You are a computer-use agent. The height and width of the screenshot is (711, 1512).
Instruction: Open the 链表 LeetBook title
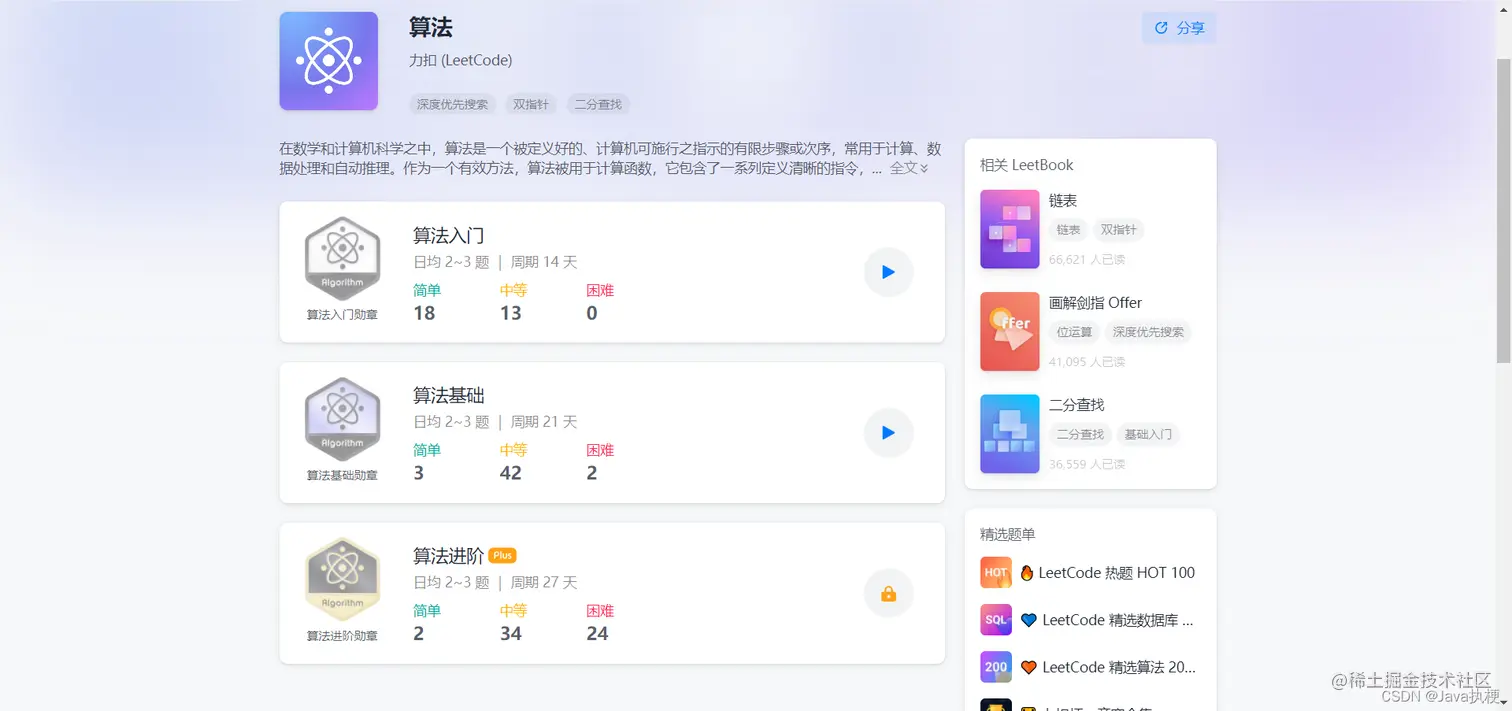point(1063,201)
